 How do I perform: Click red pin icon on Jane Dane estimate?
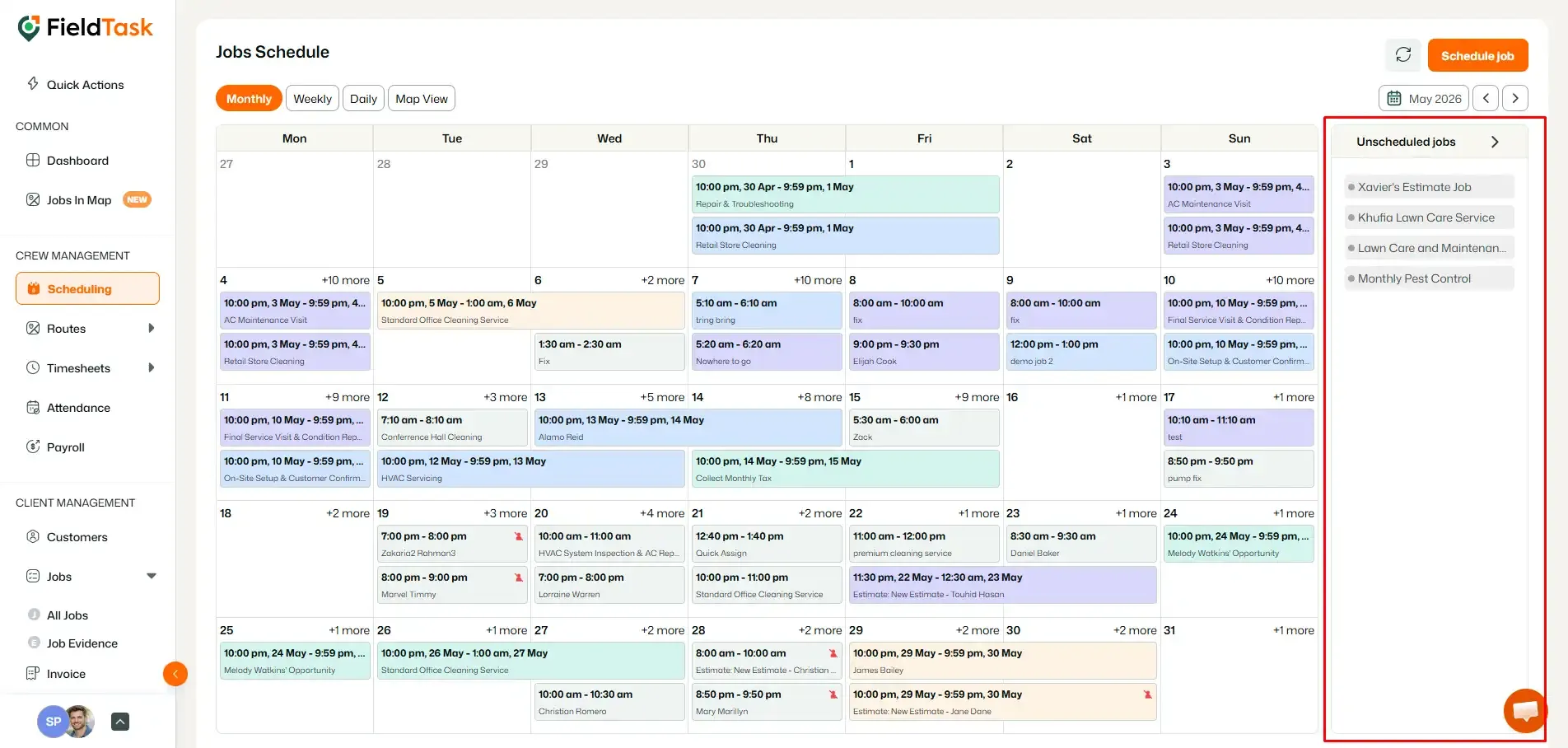(x=1147, y=694)
